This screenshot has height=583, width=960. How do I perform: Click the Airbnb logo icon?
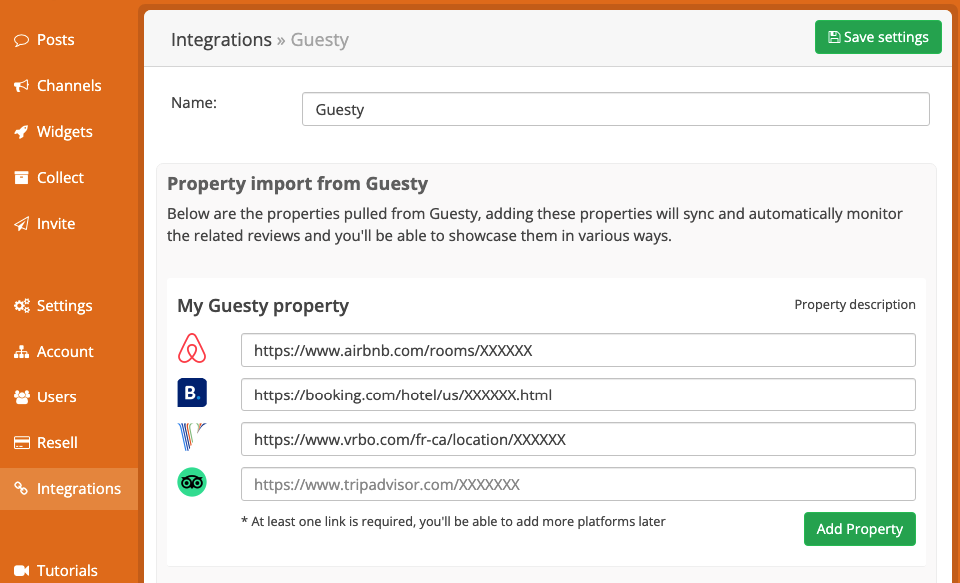[x=192, y=349]
